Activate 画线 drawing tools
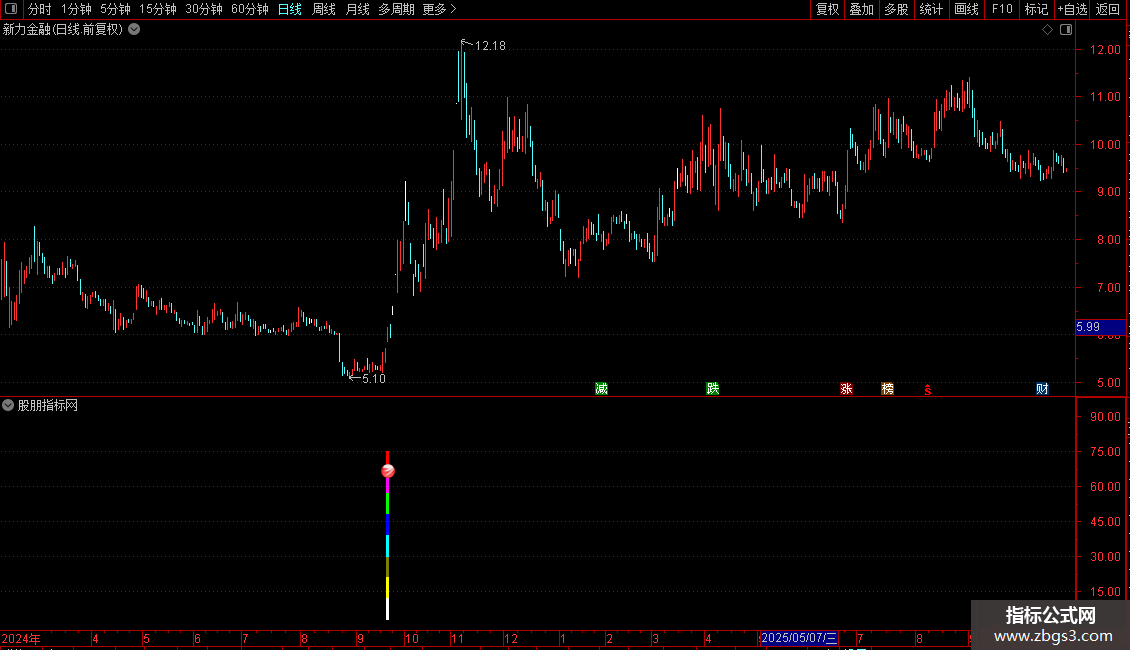The width and height of the screenshot is (1130, 650). 966,9
